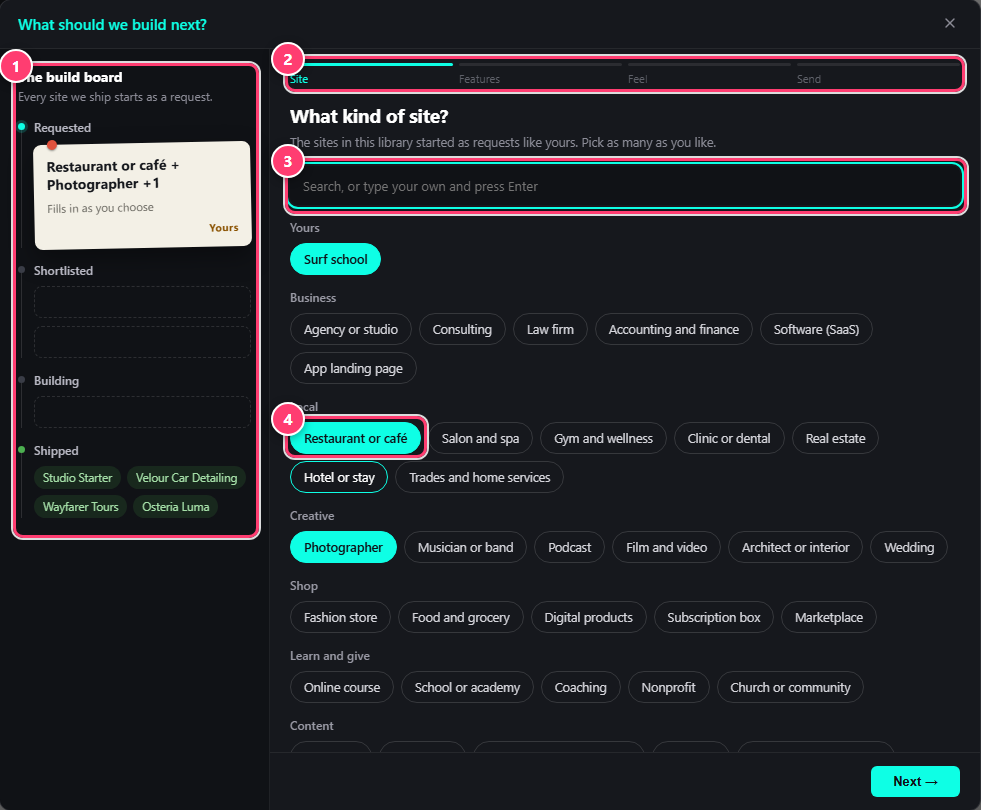The width and height of the screenshot is (981, 810).
Task: Pick the Nonprofit chip
Action: pyautogui.click(x=668, y=687)
